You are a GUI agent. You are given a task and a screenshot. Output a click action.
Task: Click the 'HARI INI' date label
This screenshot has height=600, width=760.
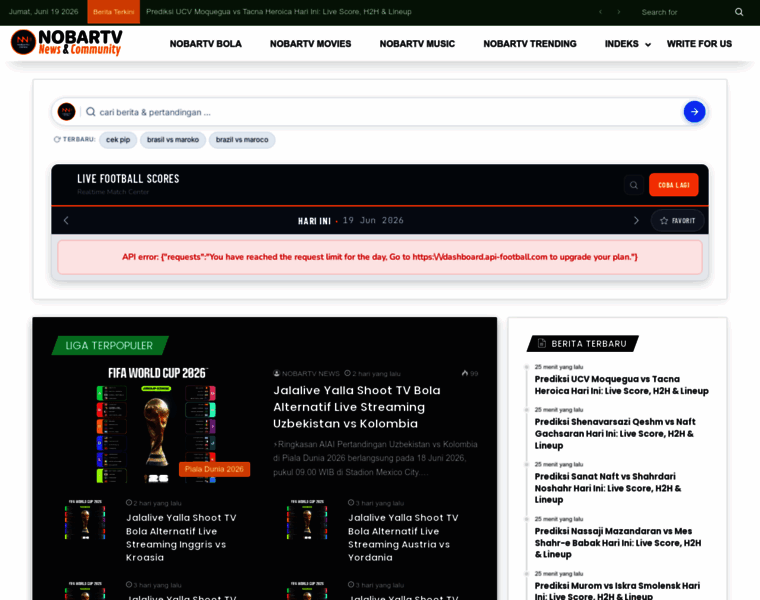pos(314,221)
